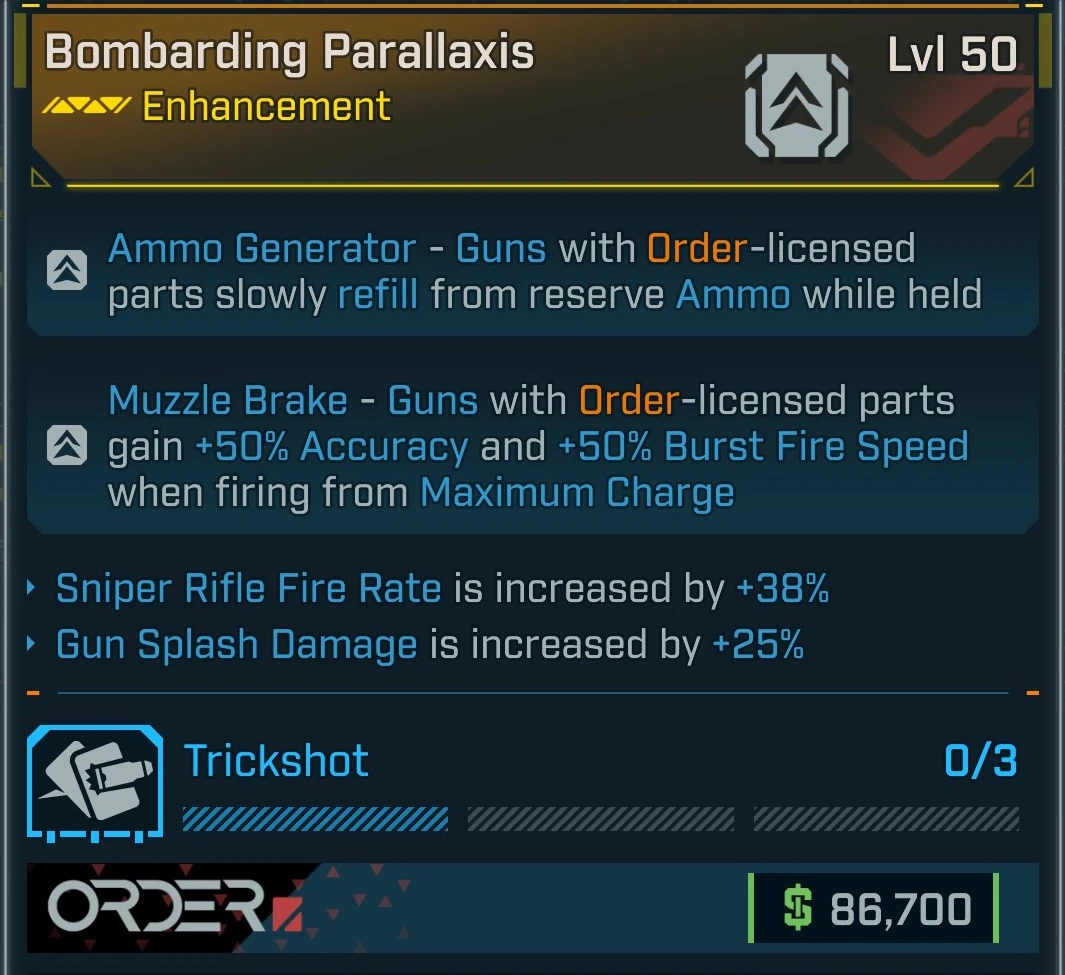Click the large Enhancement item icon
Screen dimensions: 1065x975
[x=797, y=106]
